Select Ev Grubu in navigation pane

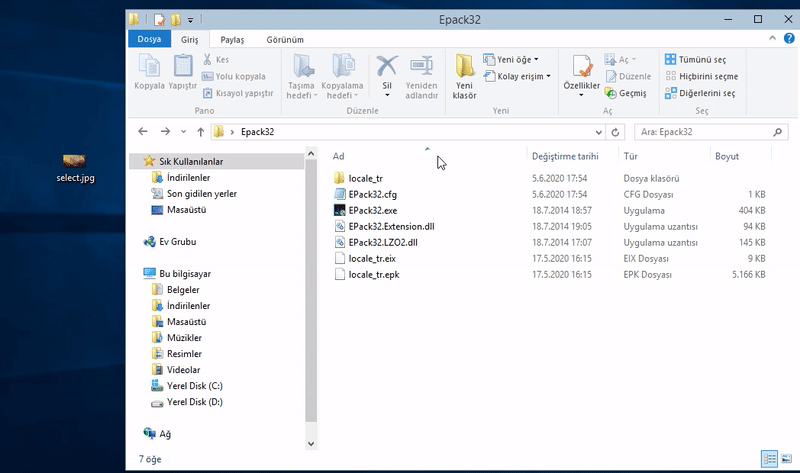177,241
